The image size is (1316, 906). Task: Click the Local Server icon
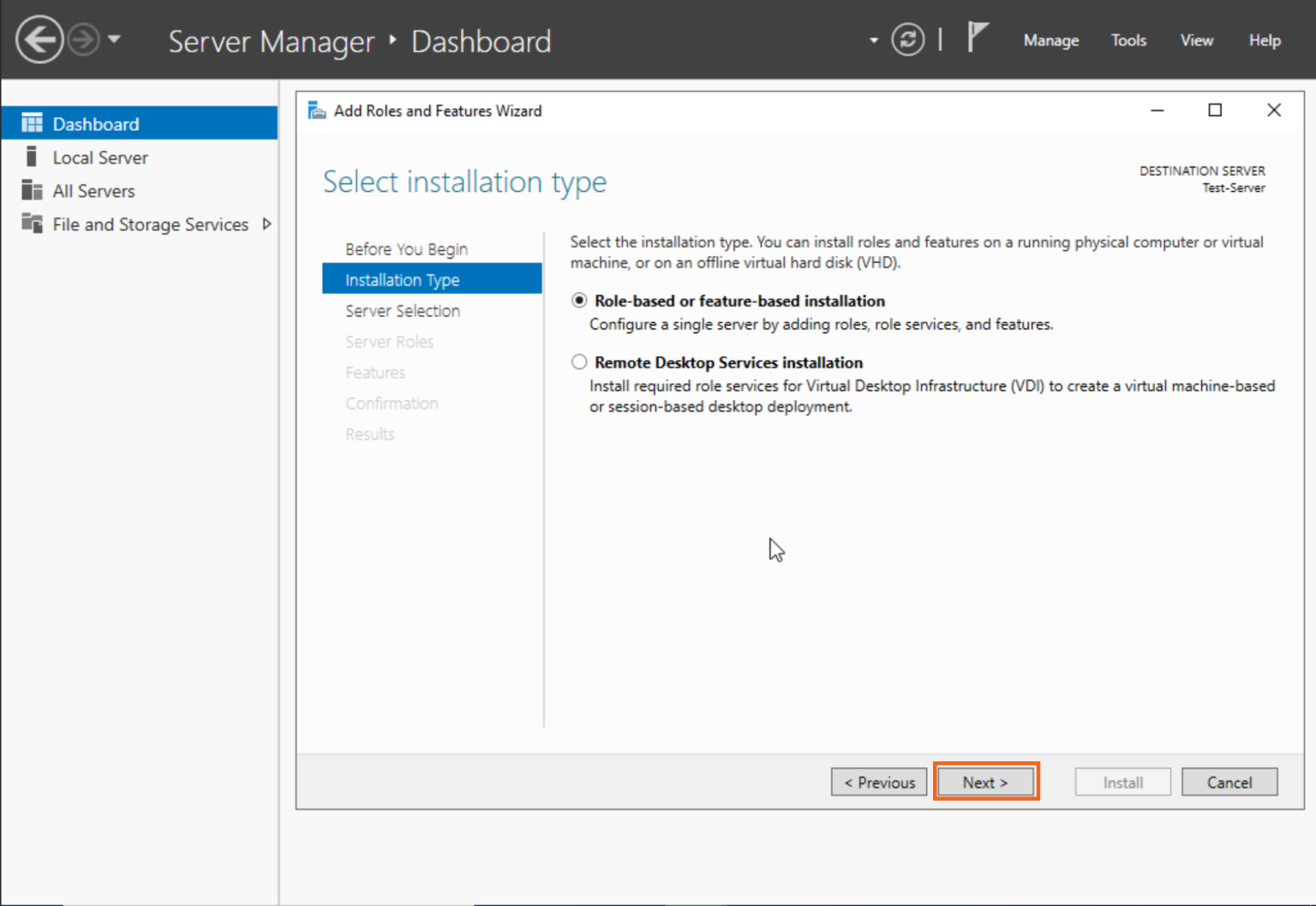point(32,157)
